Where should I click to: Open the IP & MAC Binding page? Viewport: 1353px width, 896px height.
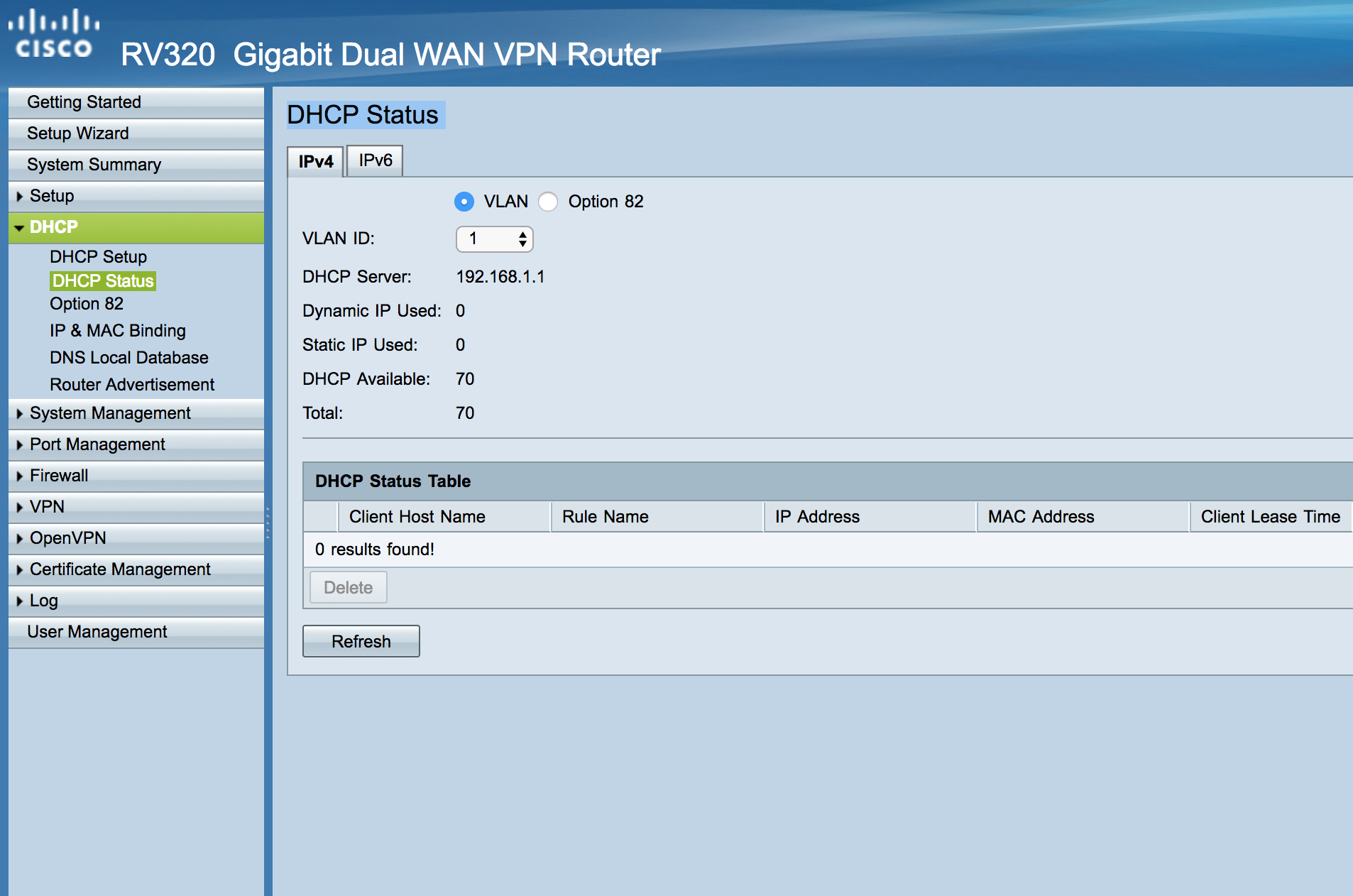pos(117,330)
